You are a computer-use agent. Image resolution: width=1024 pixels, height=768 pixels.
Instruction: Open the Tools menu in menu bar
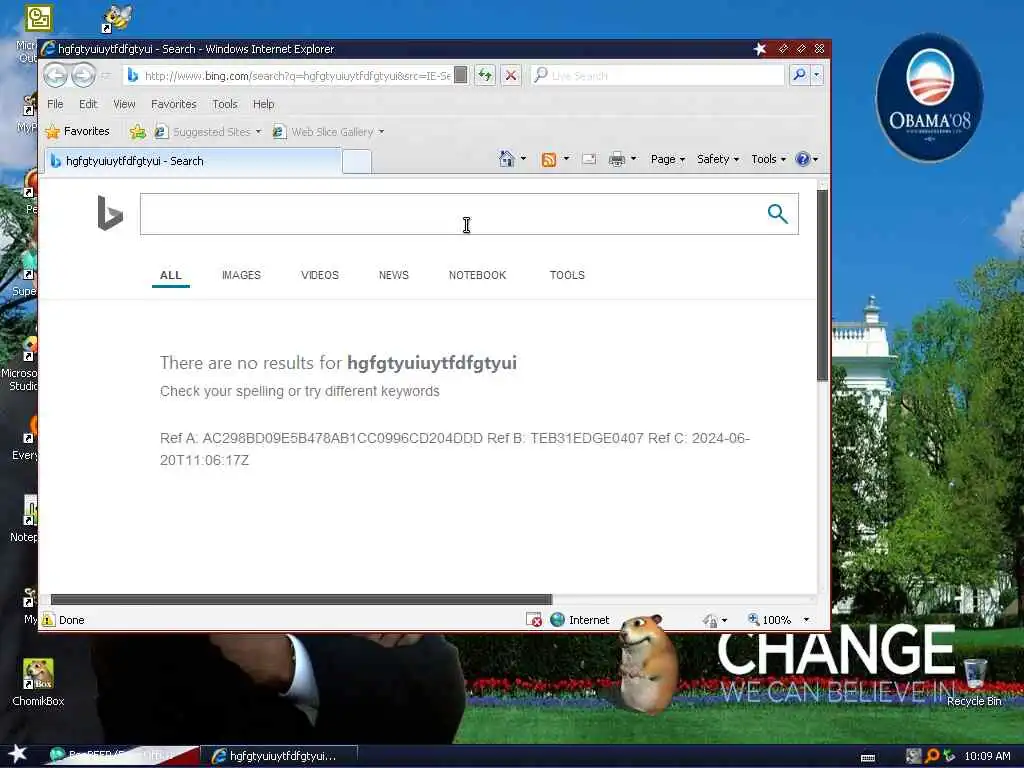225,104
